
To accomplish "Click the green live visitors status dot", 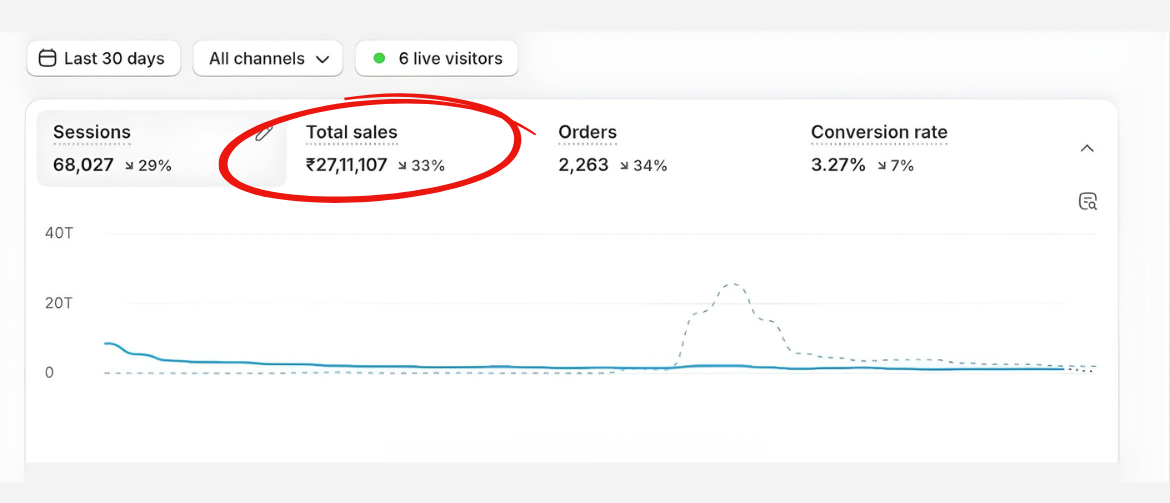I will pyautogui.click(x=379, y=59).
